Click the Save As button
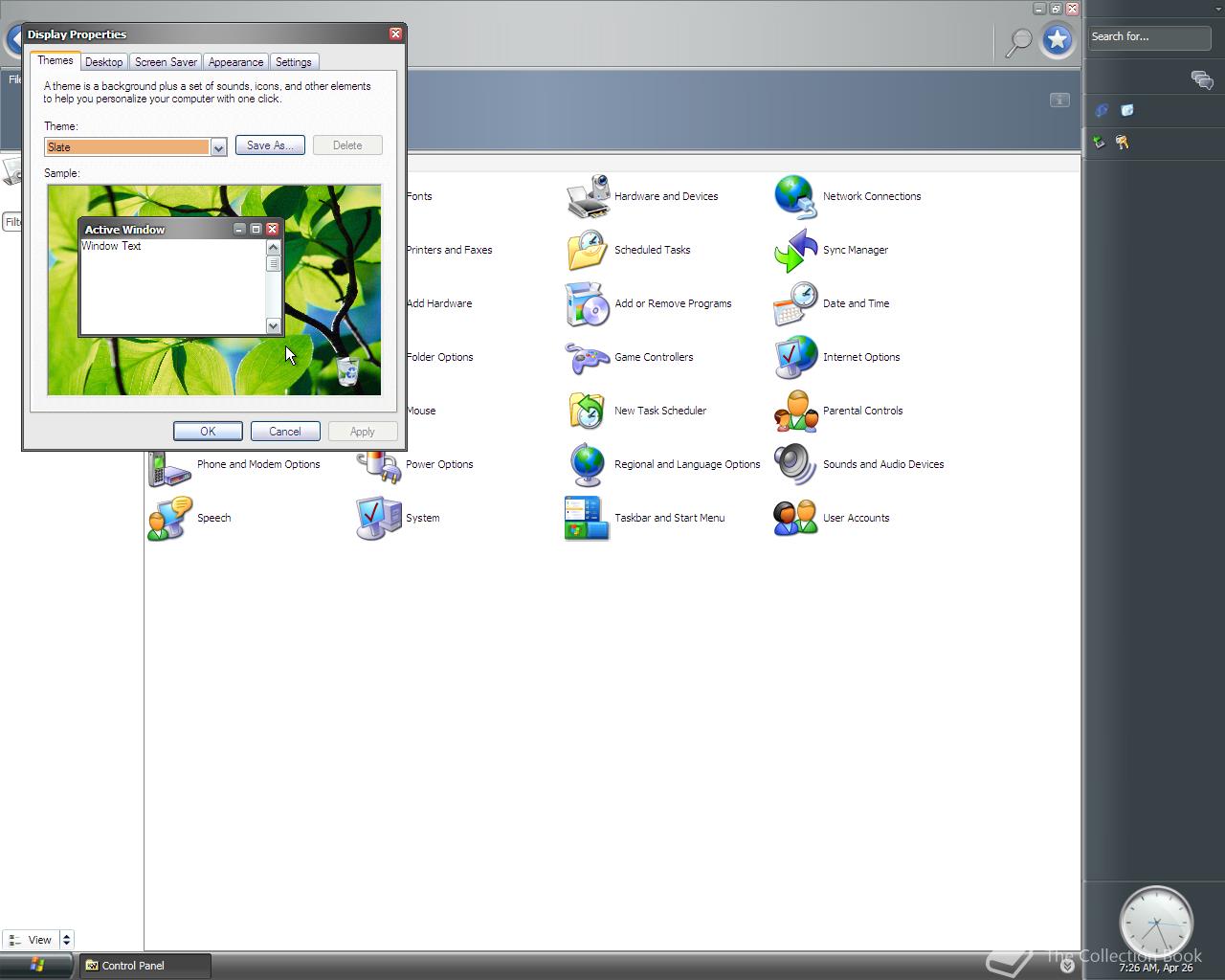This screenshot has width=1225, height=980. [x=270, y=145]
